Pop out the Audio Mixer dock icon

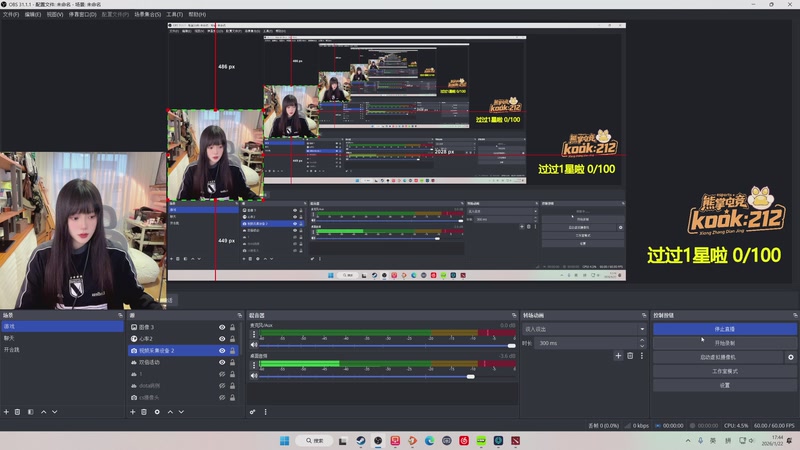point(514,315)
